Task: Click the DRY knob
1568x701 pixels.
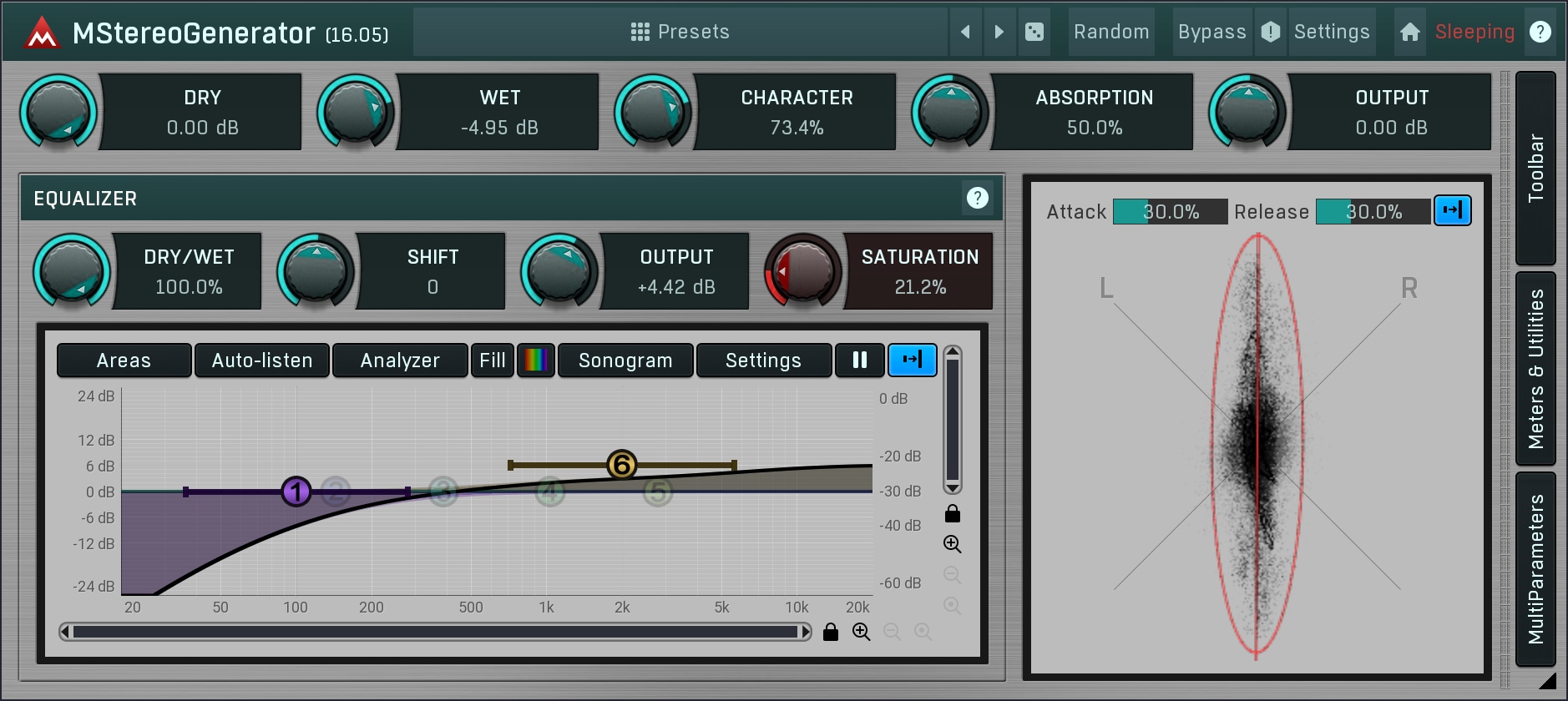Action: click(58, 112)
